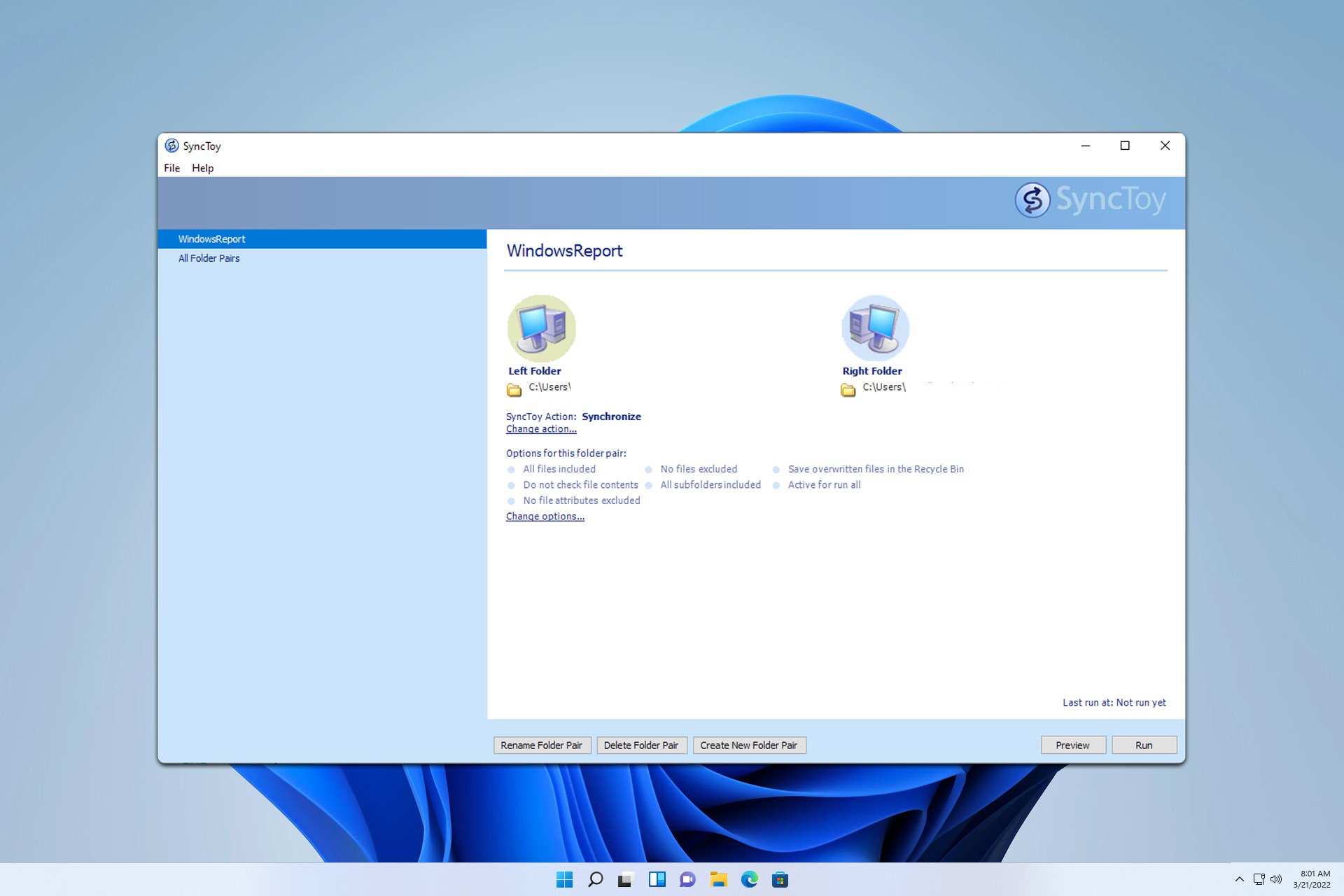Image resolution: width=1344 pixels, height=896 pixels.
Task: Click the File Explorer taskbar icon
Action: (718, 879)
